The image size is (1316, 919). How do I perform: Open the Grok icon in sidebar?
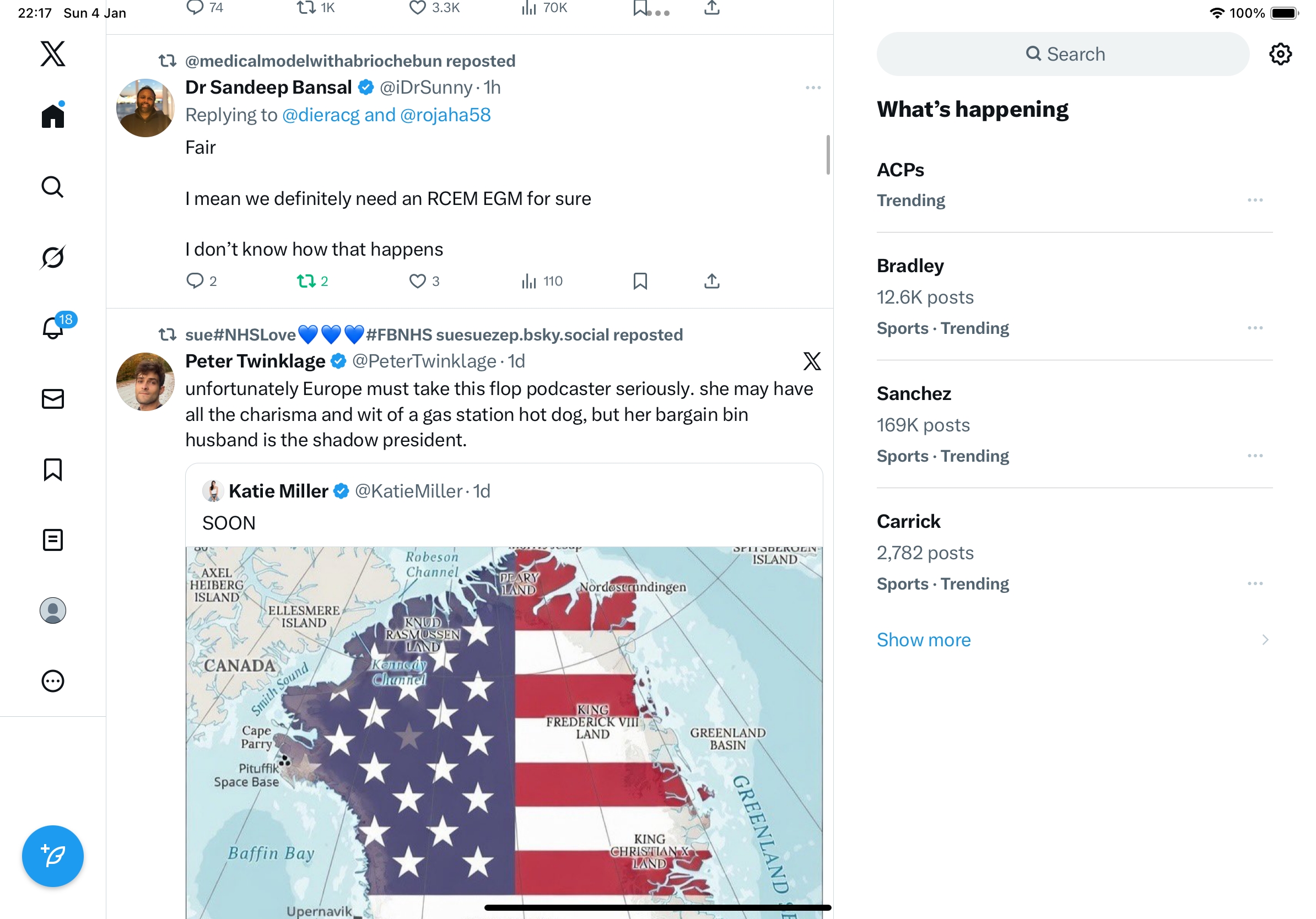53,257
